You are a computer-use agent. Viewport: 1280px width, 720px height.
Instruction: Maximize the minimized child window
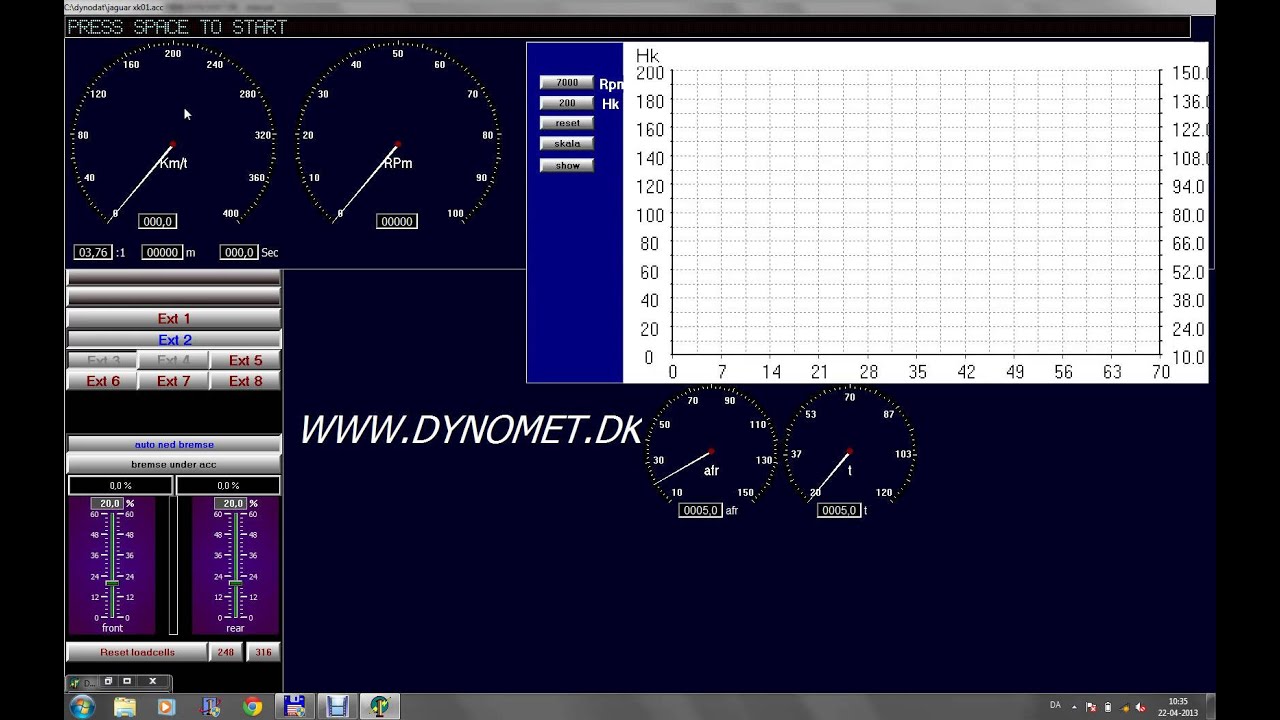128,682
